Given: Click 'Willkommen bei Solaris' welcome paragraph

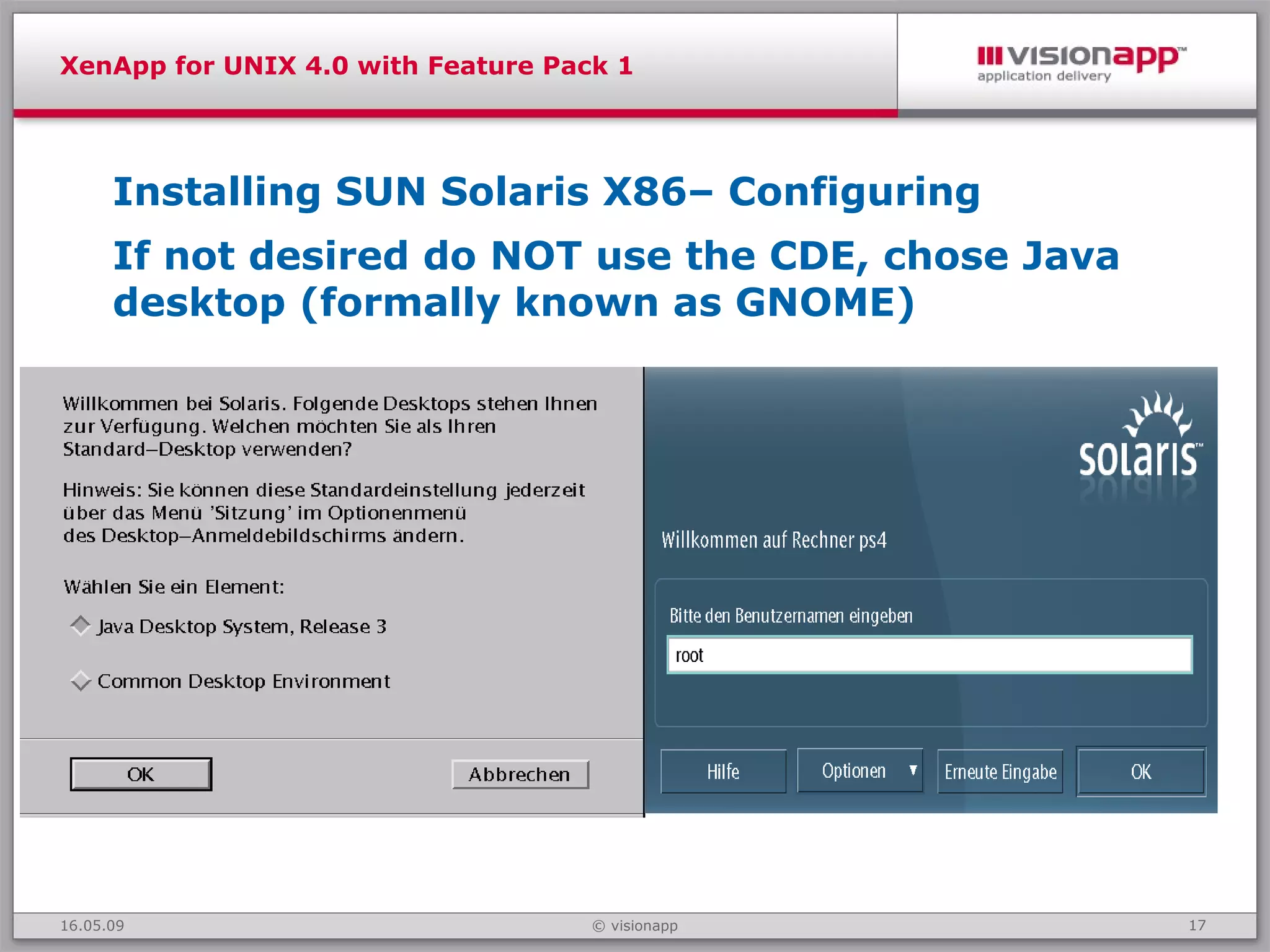Looking at the screenshot, I should [x=330, y=426].
